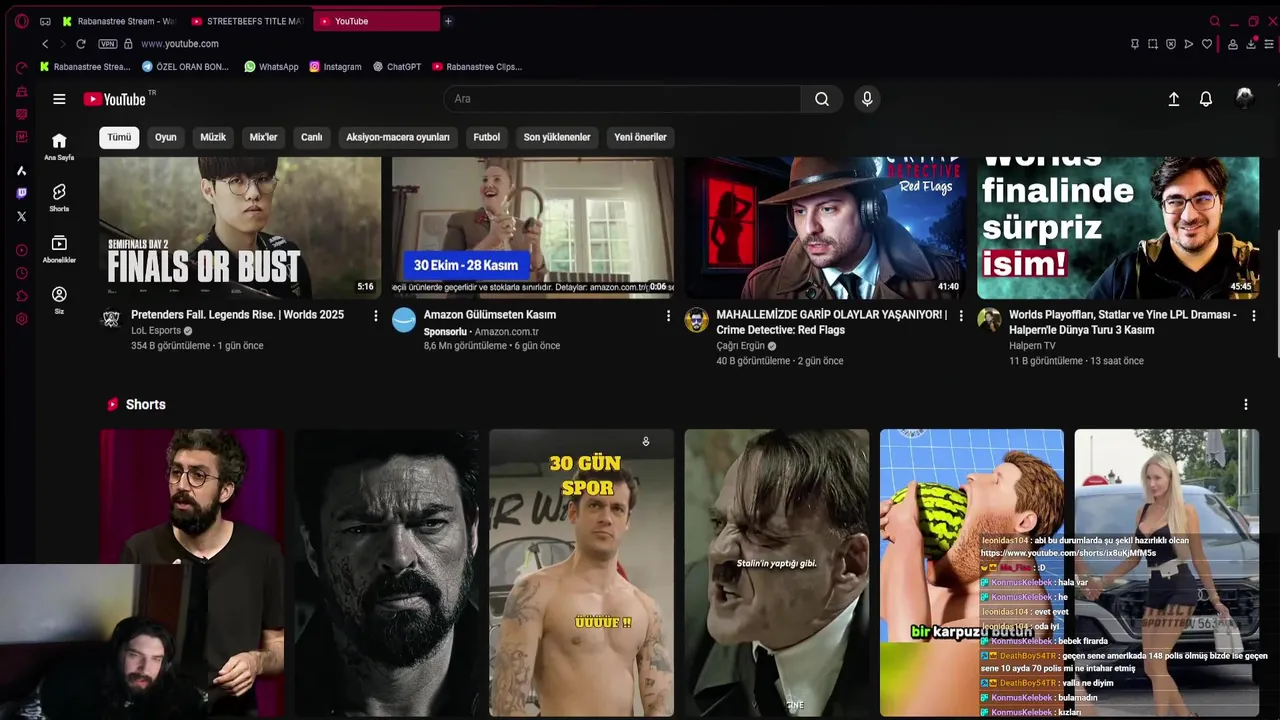Open Twitch in the Opera sidebar
1280x720 pixels.
coord(22,193)
